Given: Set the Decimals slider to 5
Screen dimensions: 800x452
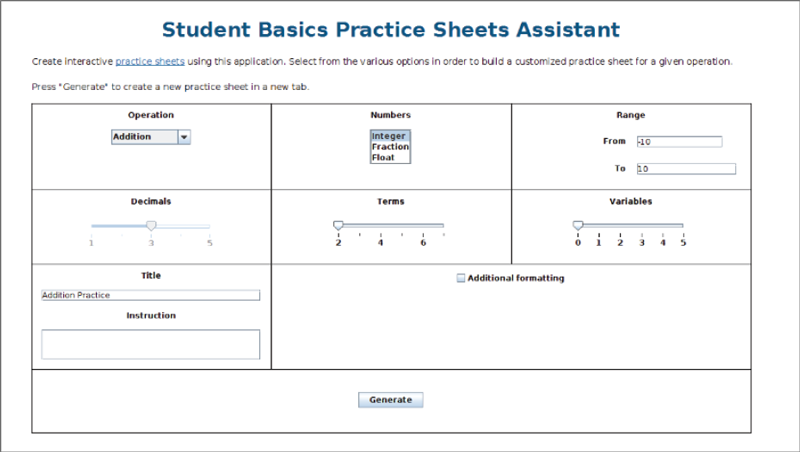Looking at the screenshot, I should (210, 226).
